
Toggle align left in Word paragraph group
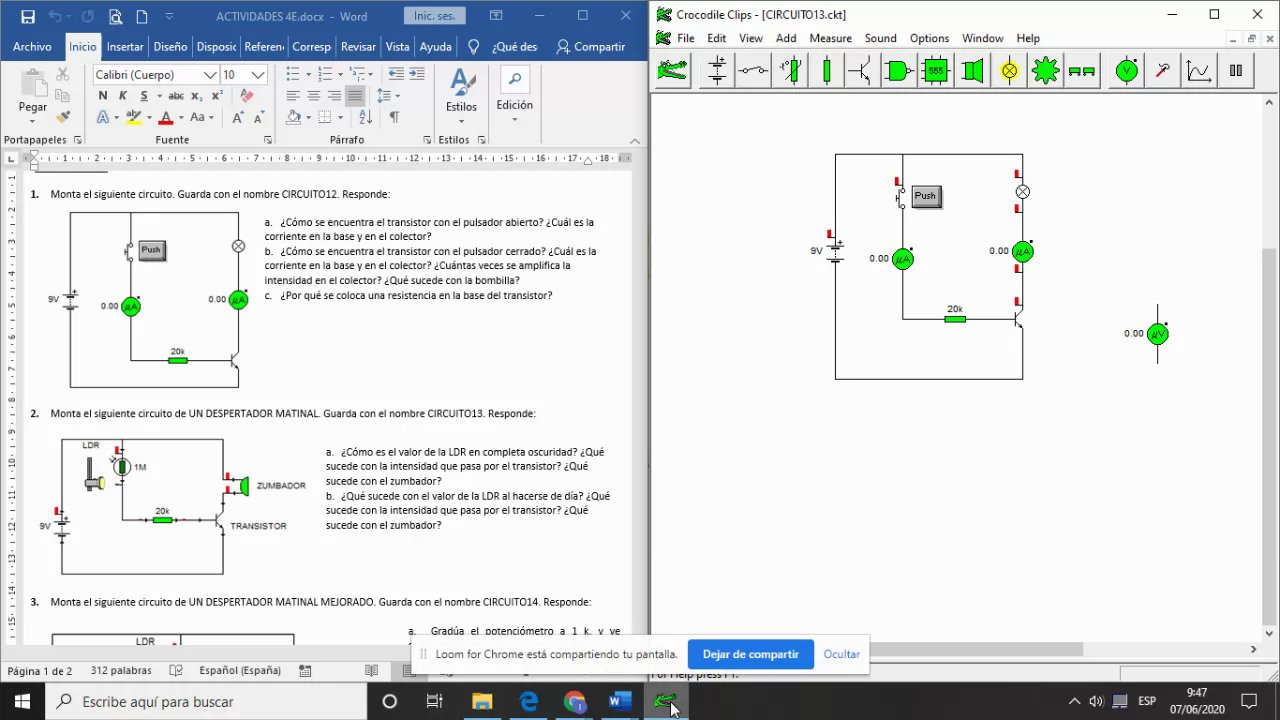(293, 96)
